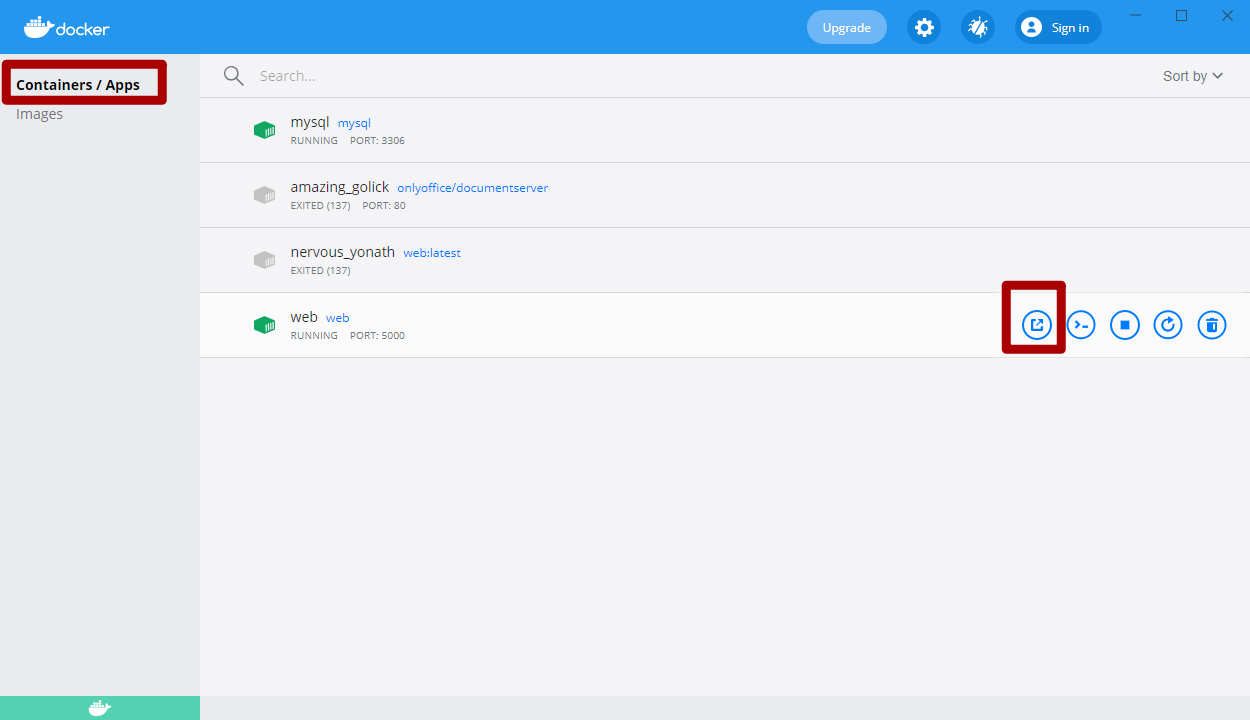Click the PORT: 5000 label
This screenshot has width=1250, height=720.
[377, 336]
